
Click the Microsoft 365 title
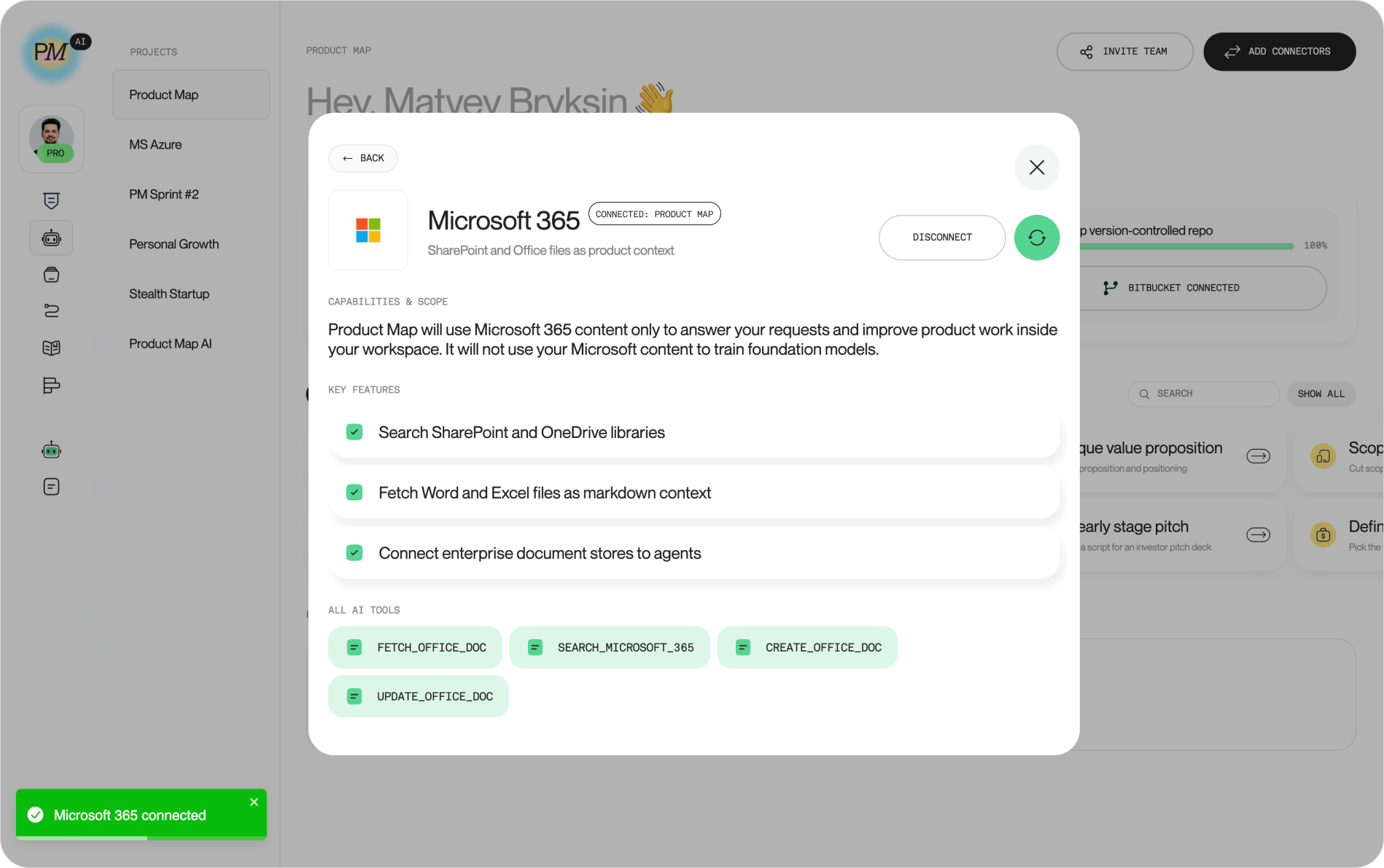coord(503,220)
